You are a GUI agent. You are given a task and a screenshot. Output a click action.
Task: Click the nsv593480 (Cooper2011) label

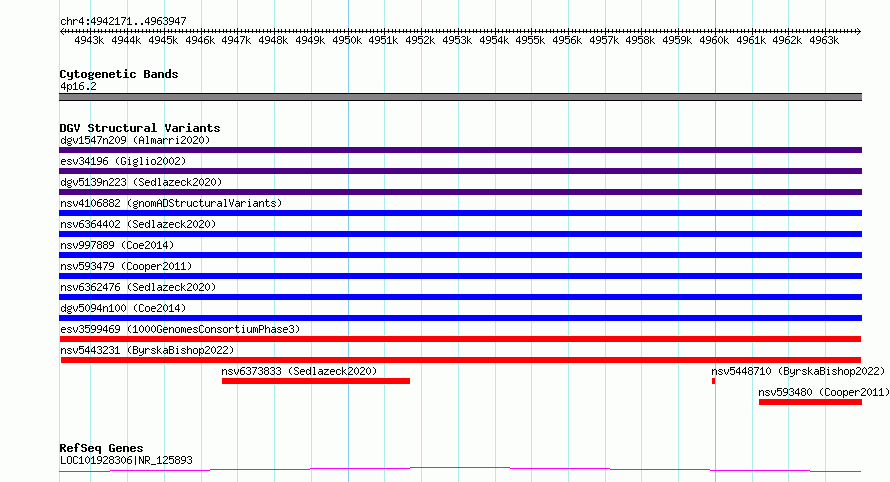(824, 392)
